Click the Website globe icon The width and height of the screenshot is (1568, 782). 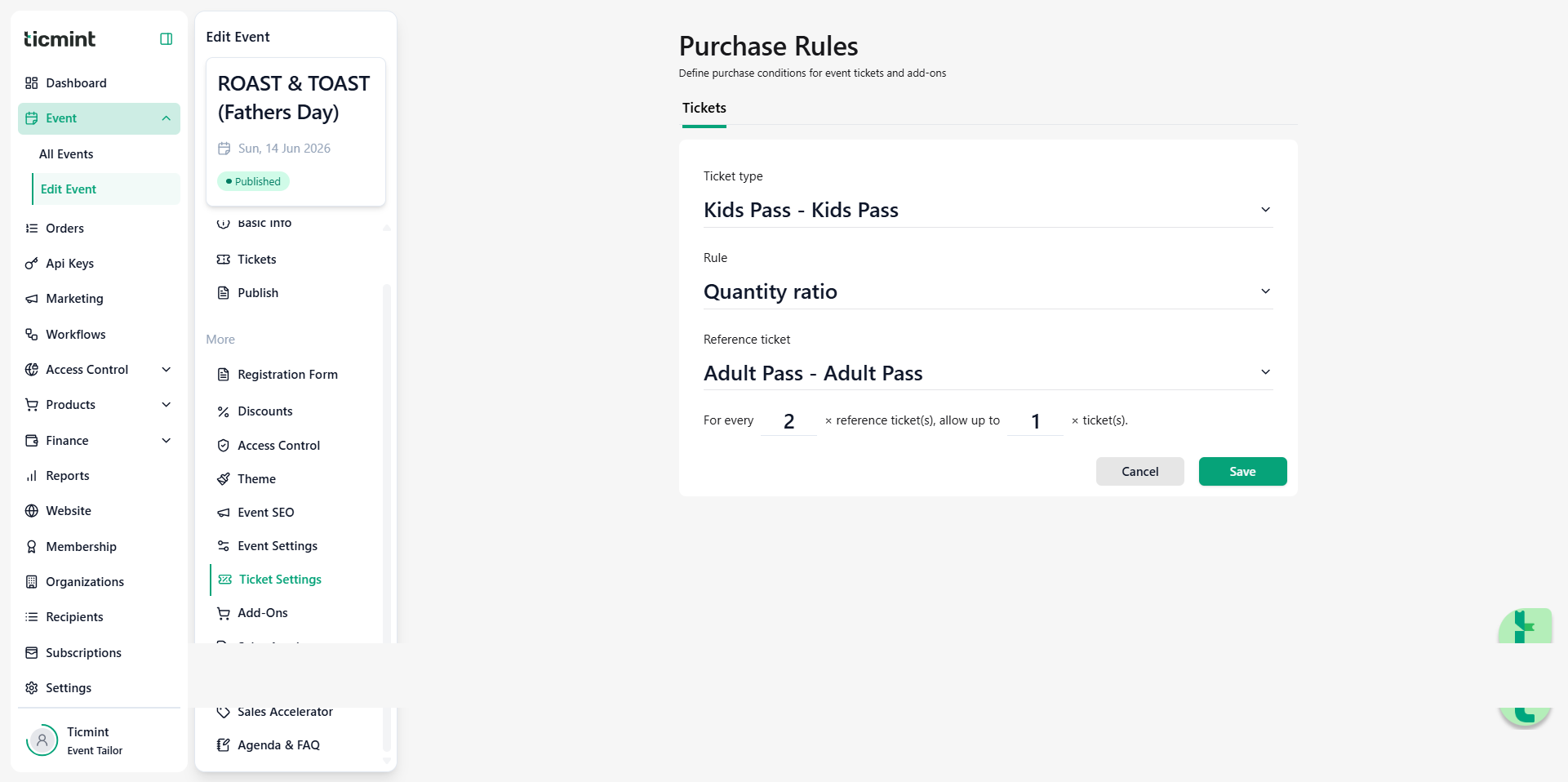click(32, 511)
